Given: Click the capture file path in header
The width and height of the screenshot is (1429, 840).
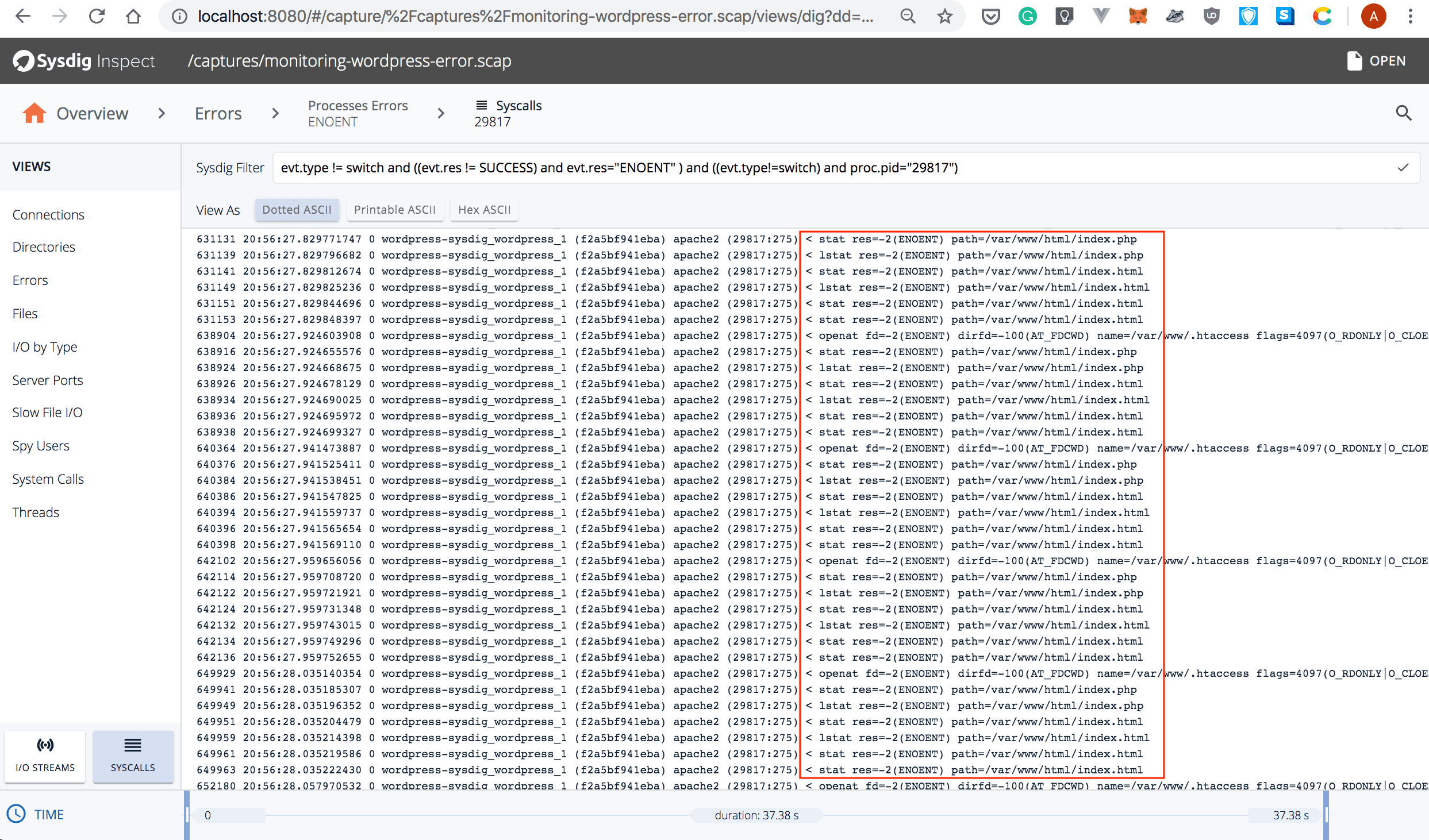Looking at the screenshot, I should coord(349,61).
